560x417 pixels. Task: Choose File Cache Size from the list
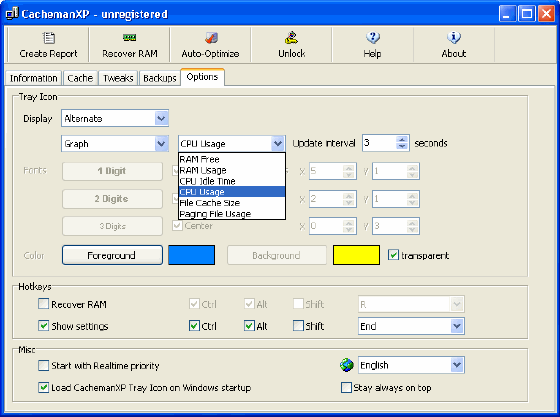pyautogui.click(x=232, y=203)
